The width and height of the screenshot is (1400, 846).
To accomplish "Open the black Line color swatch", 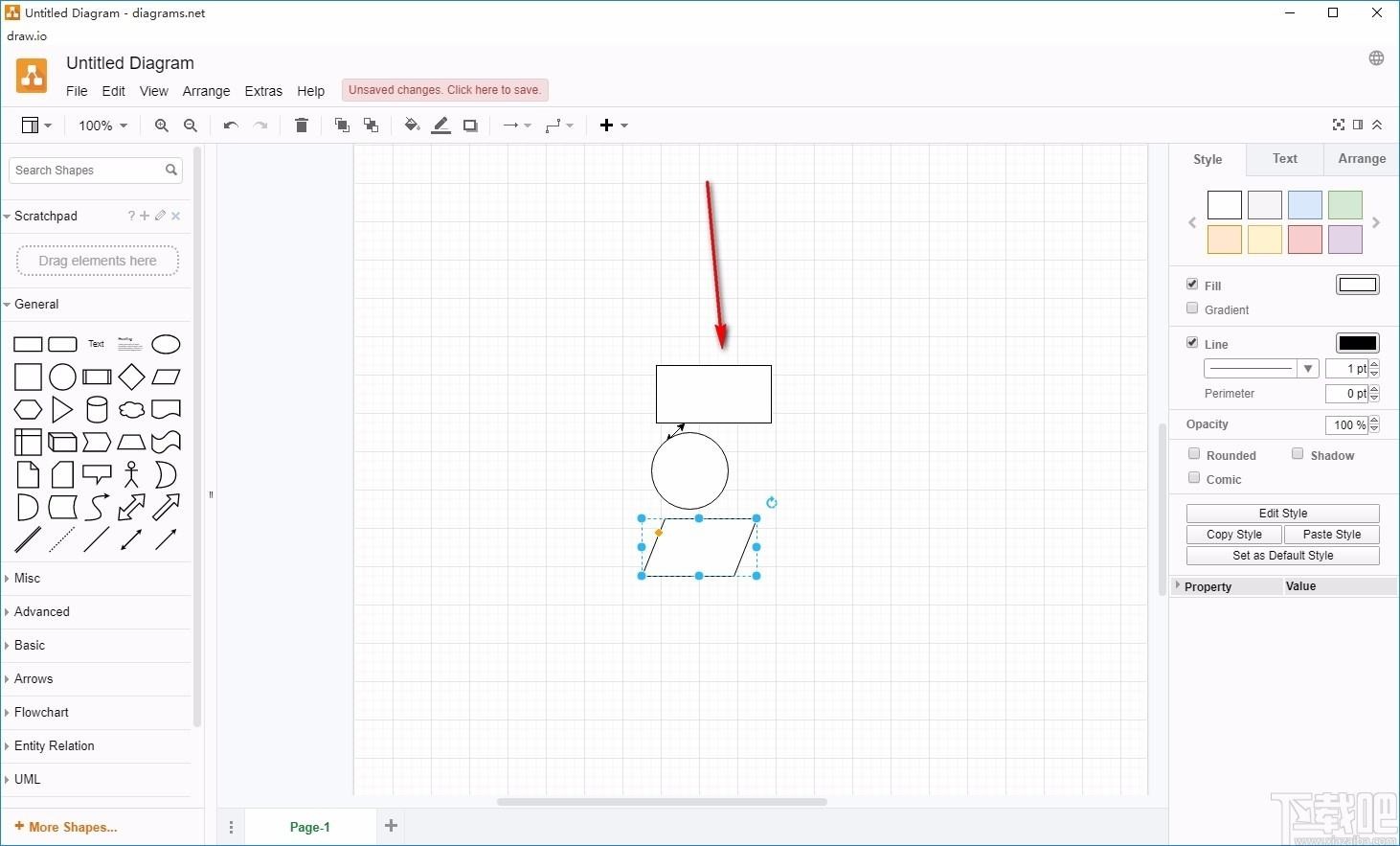I will point(1358,343).
